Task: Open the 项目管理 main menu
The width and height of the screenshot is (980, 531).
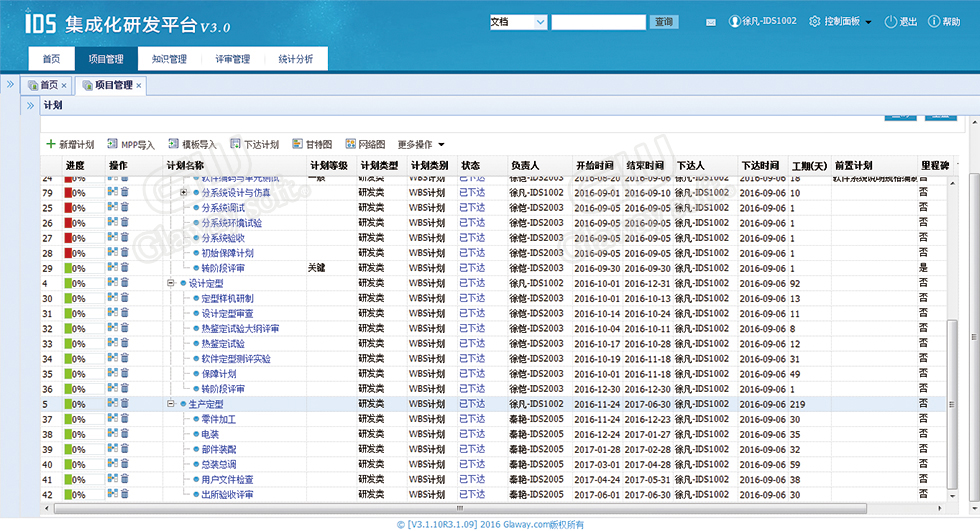Action: (106, 59)
